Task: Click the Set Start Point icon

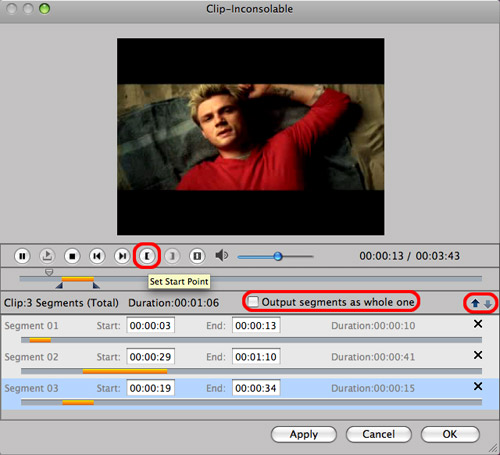Action: [147, 256]
